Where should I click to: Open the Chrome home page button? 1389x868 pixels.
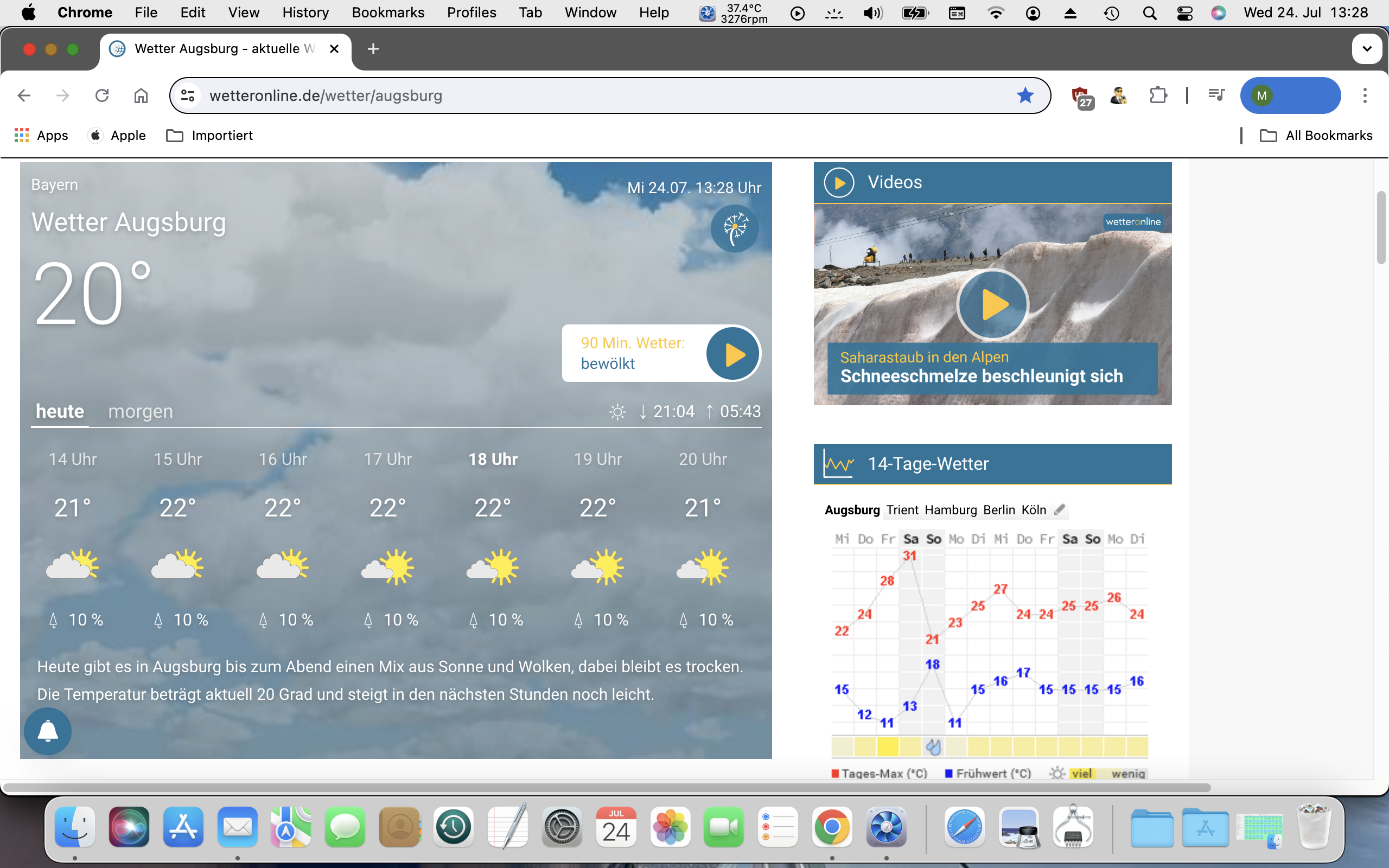click(x=141, y=95)
